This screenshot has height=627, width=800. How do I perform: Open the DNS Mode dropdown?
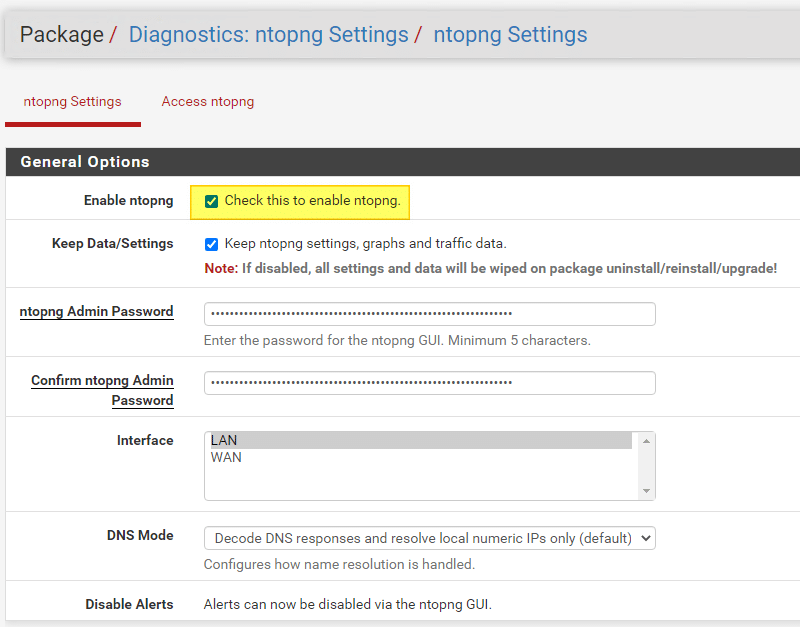coord(429,538)
